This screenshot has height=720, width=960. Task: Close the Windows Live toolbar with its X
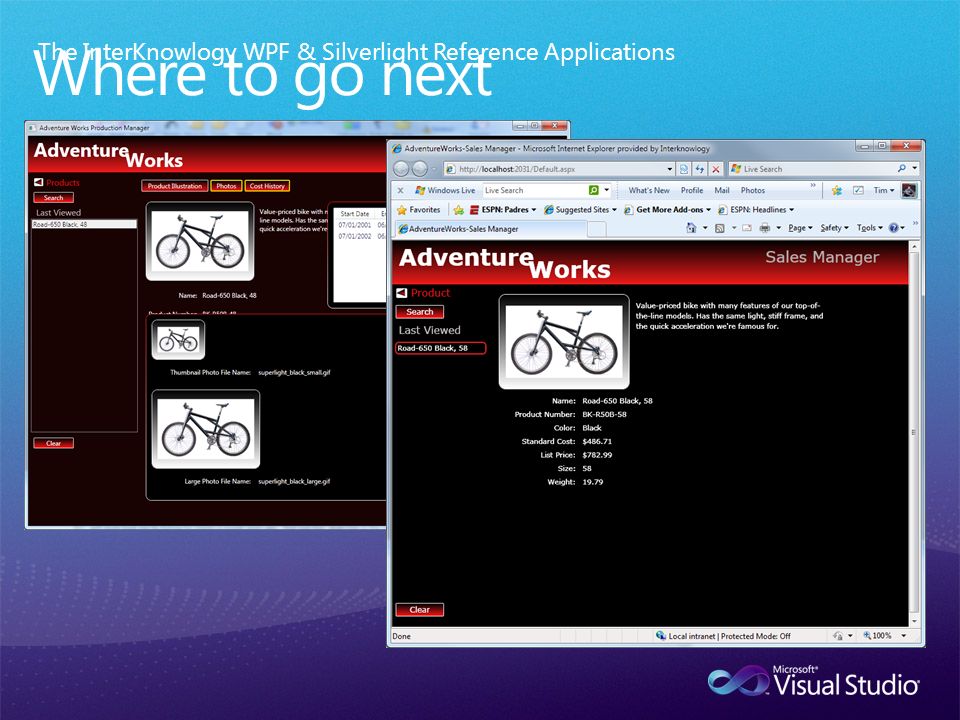(x=400, y=190)
